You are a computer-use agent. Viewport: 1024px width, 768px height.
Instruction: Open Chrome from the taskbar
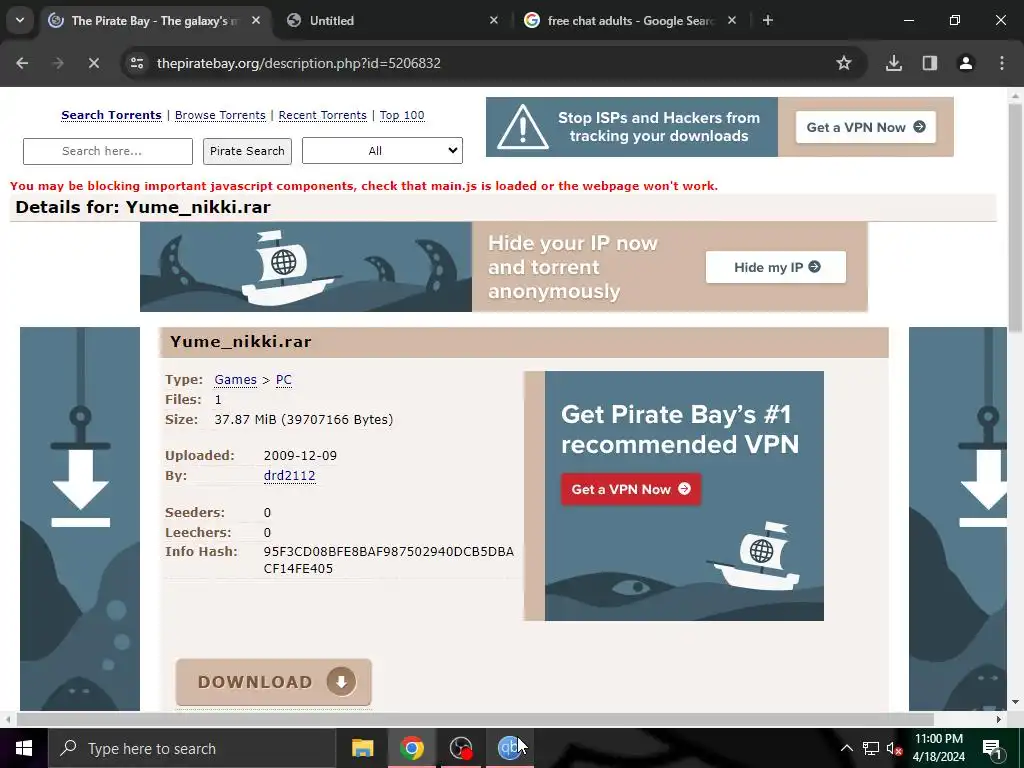tap(411, 748)
